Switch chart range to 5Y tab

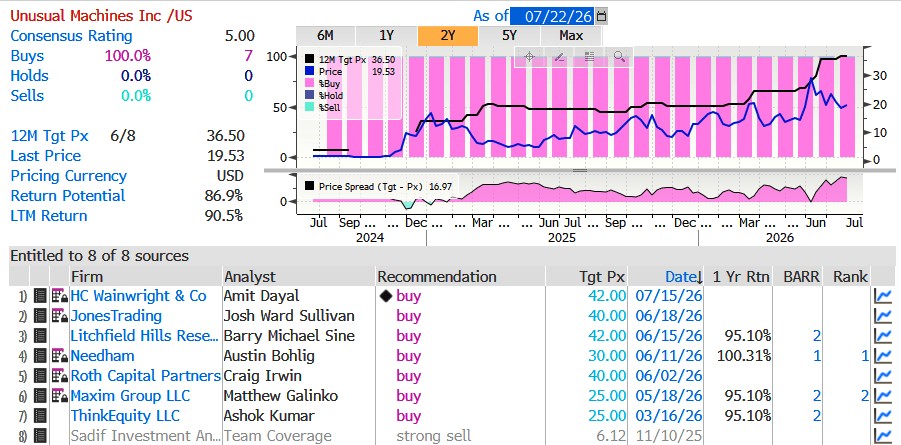tap(509, 36)
